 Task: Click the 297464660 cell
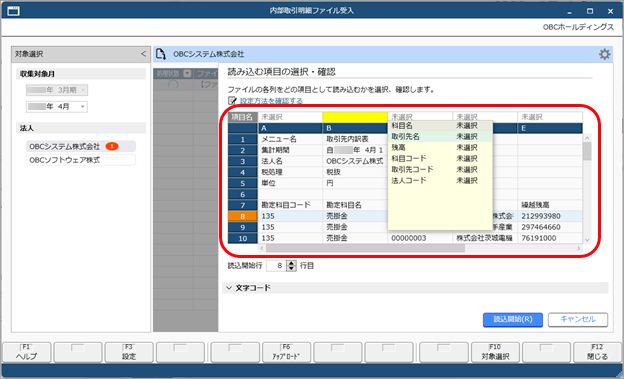coord(550,227)
